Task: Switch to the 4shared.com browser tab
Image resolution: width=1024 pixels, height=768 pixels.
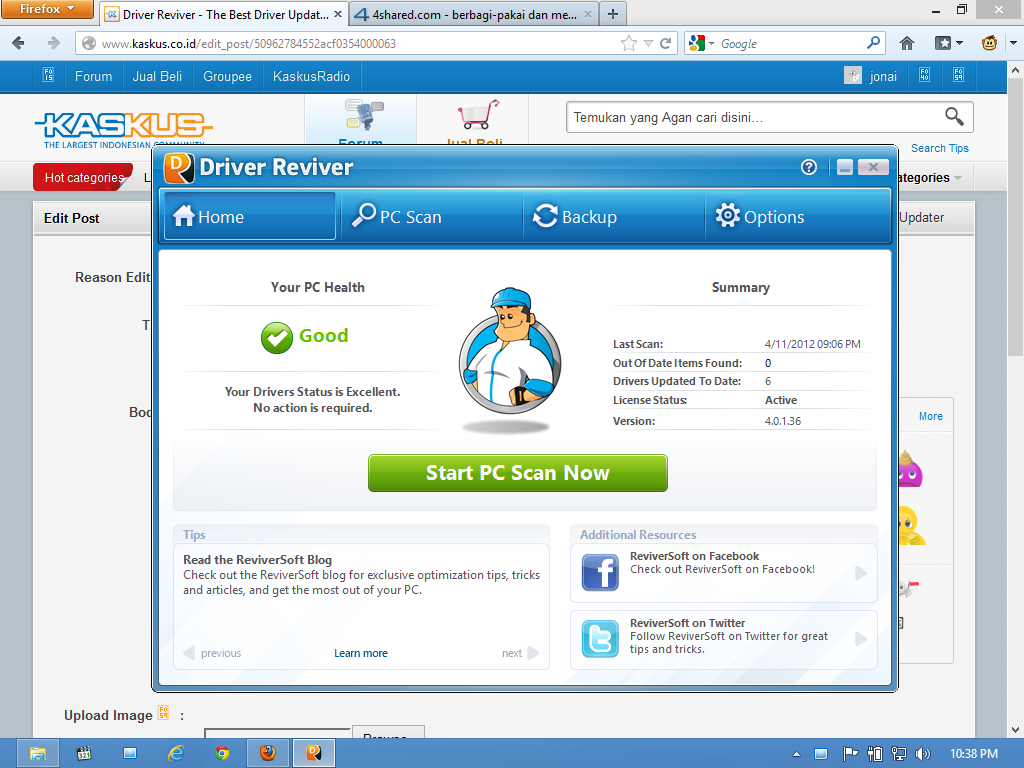Action: [474, 14]
